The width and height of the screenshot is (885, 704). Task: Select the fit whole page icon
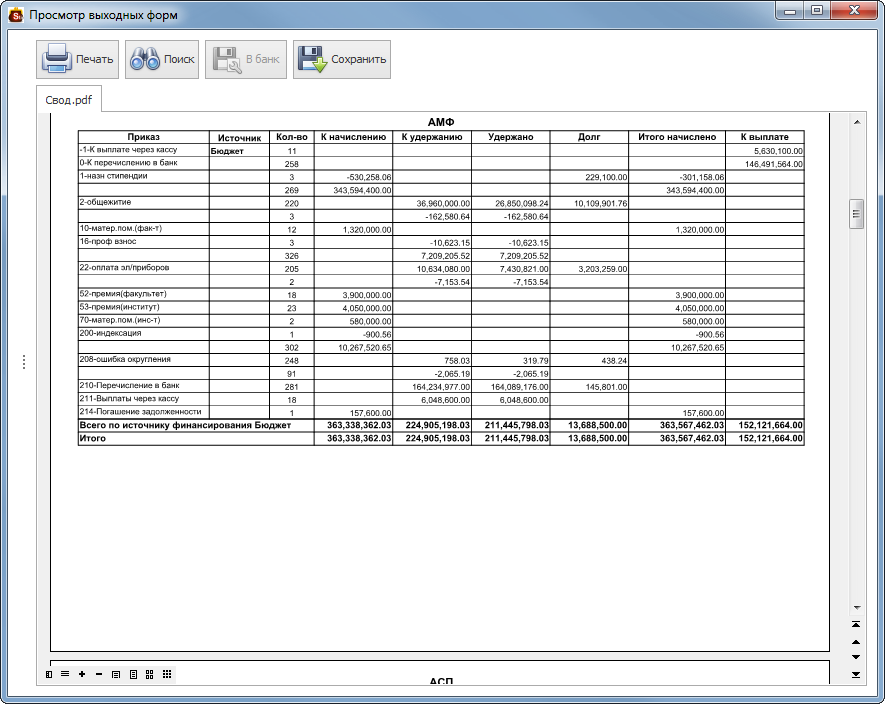[133, 674]
